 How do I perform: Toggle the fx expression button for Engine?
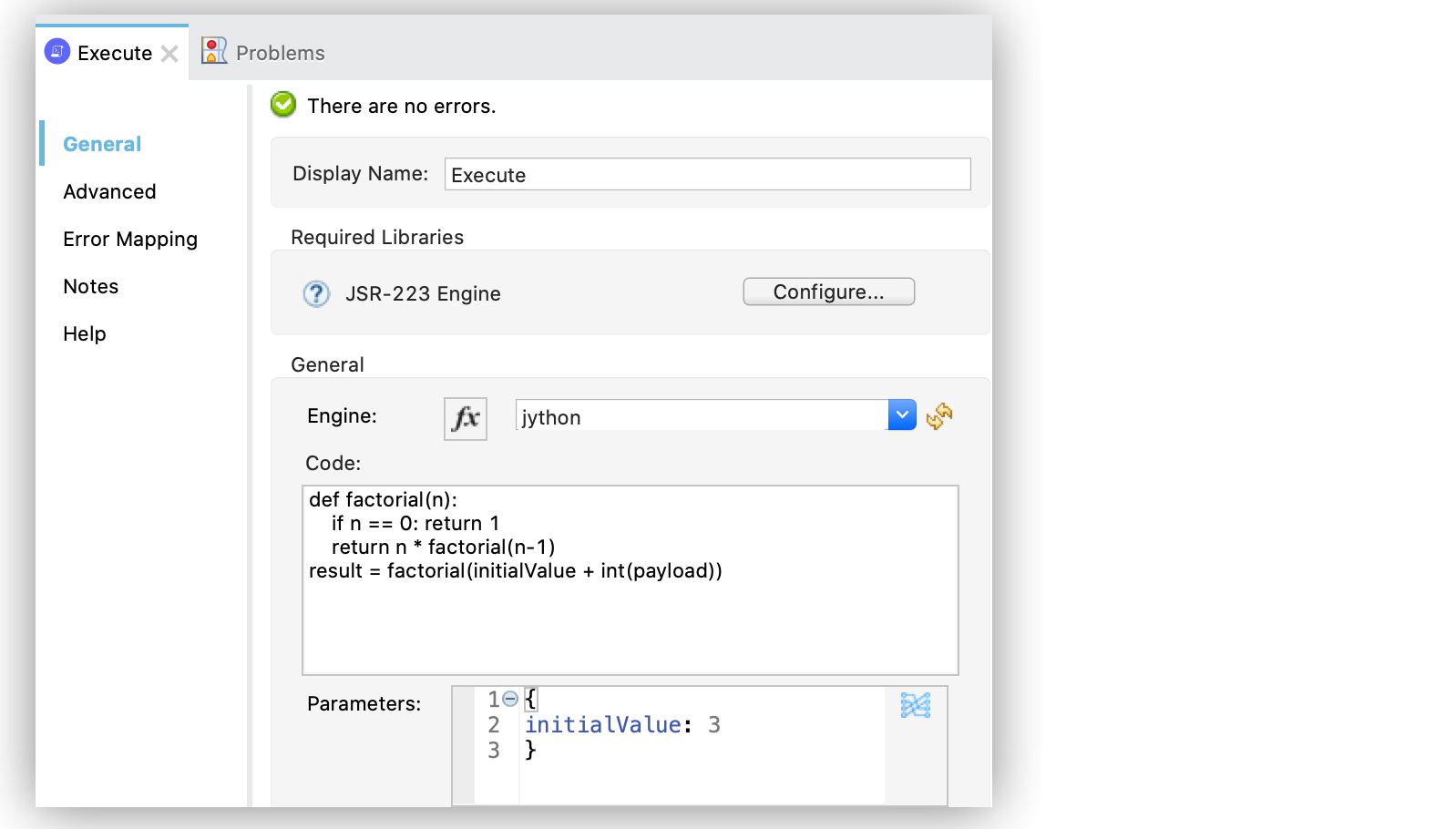coord(465,418)
